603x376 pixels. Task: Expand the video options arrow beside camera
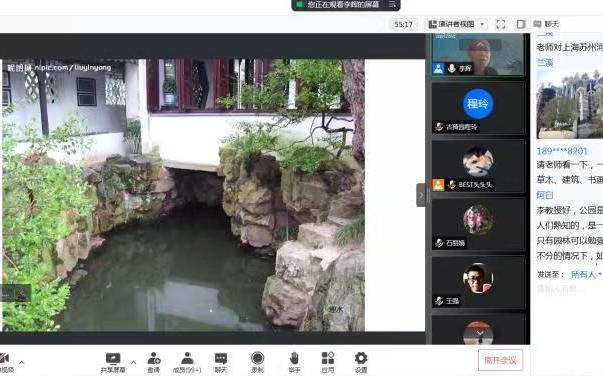pyautogui.click(x=22, y=362)
